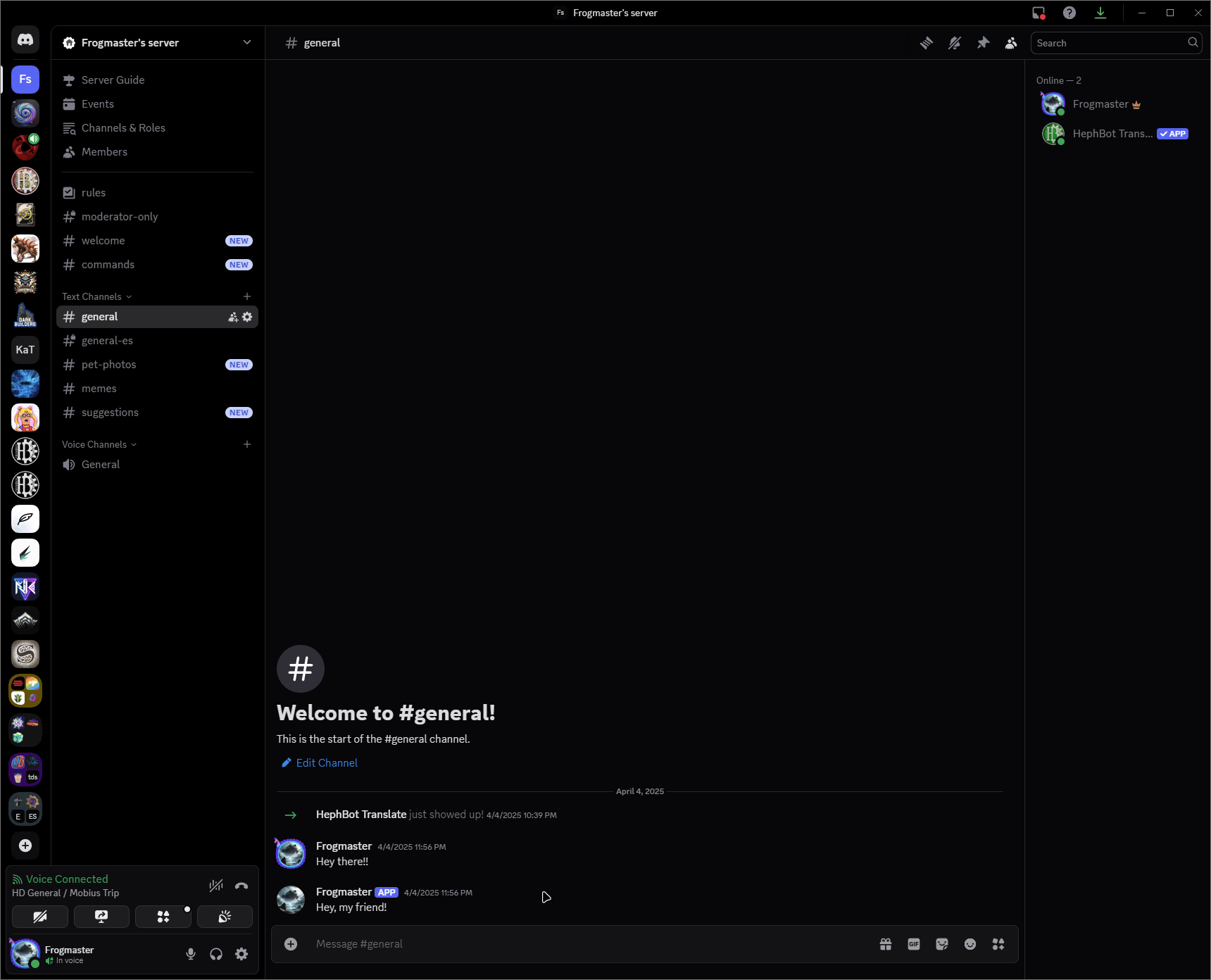The width and height of the screenshot is (1211, 980).
Task: Open emoji picker in message bar
Action: coord(970,944)
